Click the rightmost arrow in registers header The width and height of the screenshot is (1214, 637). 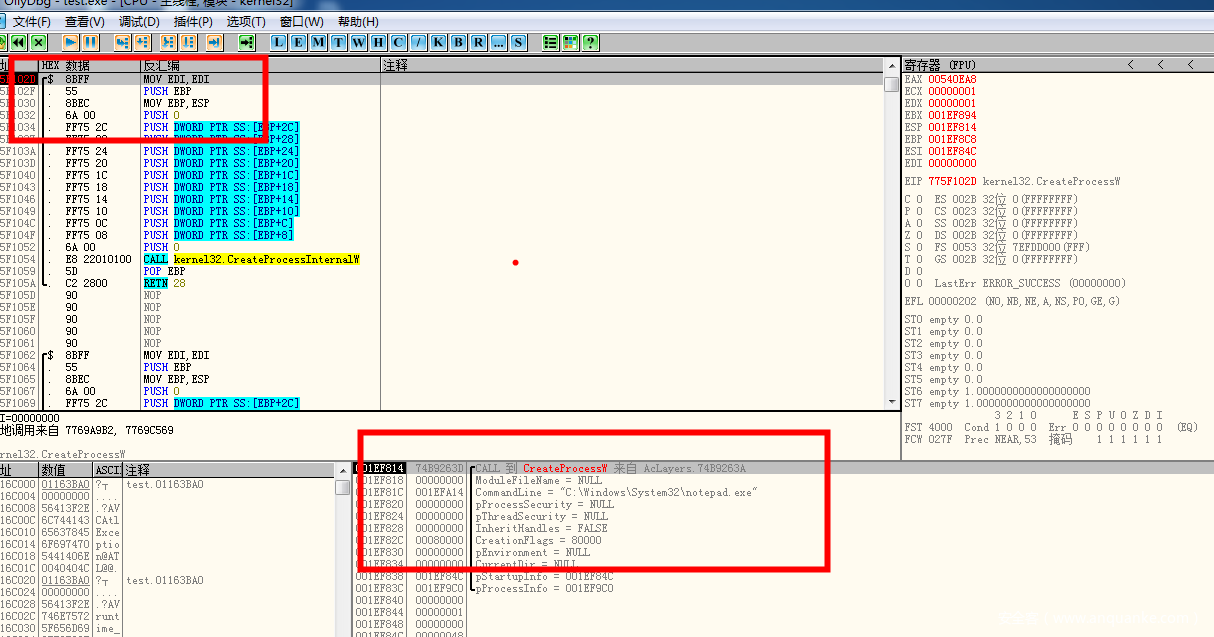point(1190,65)
